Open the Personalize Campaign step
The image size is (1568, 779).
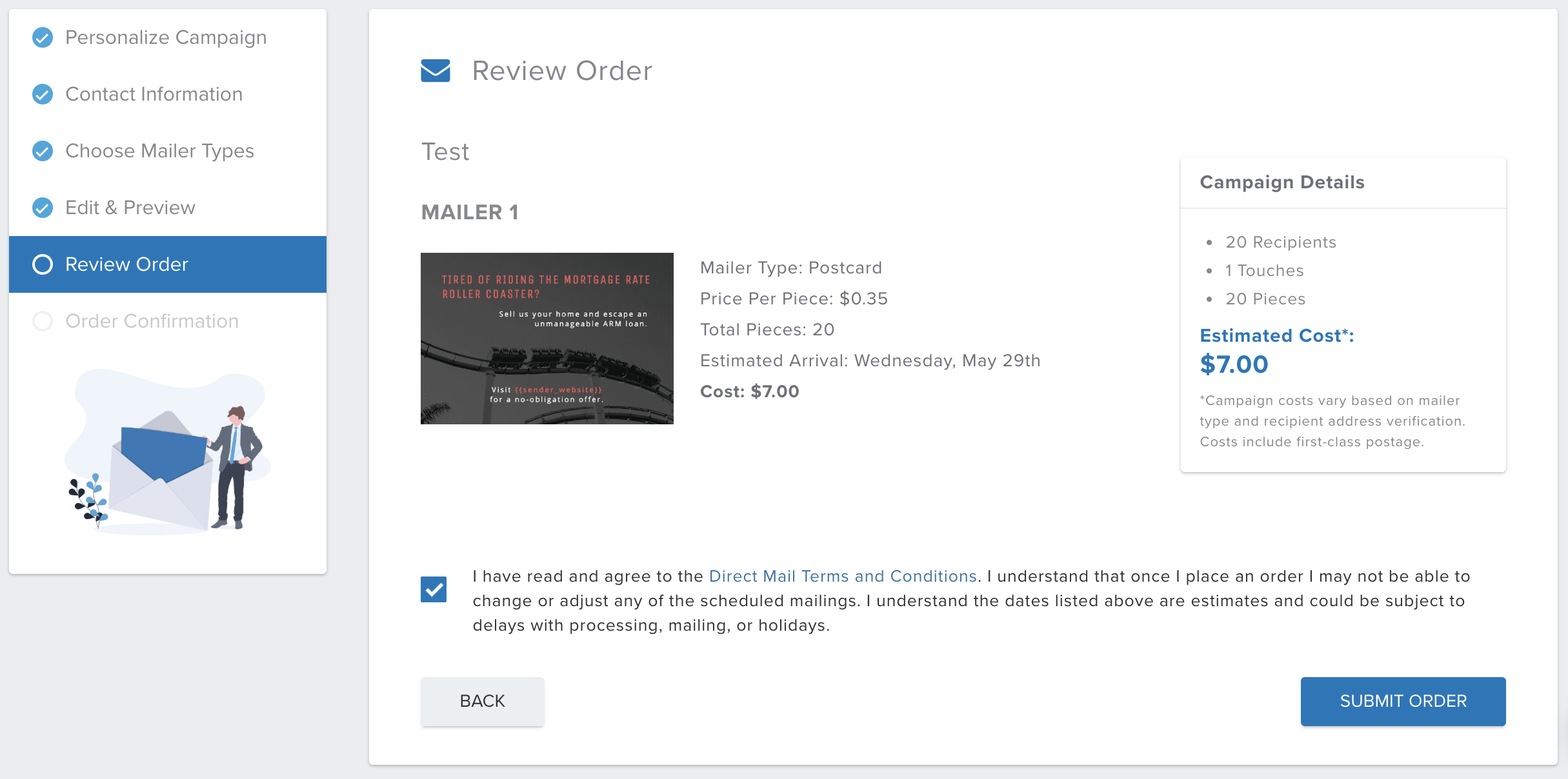click(x=166, y=37)
